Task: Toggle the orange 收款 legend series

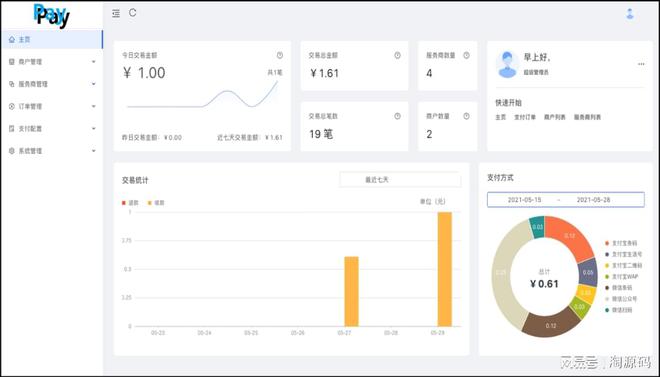Action: pos(156,203)
